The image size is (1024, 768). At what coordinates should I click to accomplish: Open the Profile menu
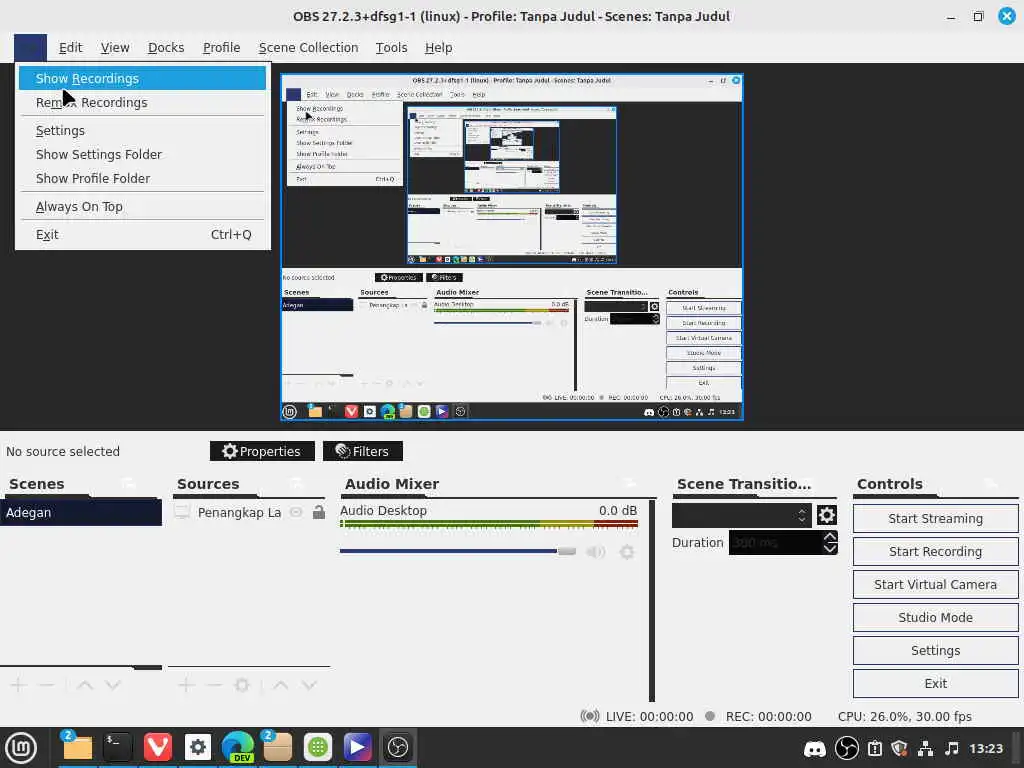click(x=221, y=48)
